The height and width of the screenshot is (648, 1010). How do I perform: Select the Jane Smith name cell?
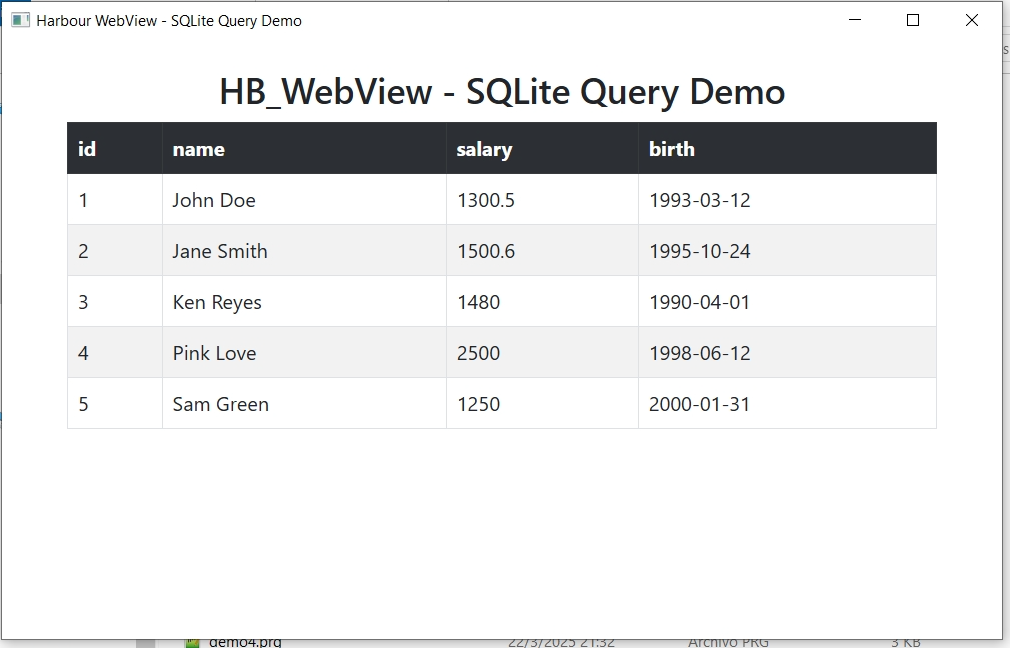click(220, 251)
